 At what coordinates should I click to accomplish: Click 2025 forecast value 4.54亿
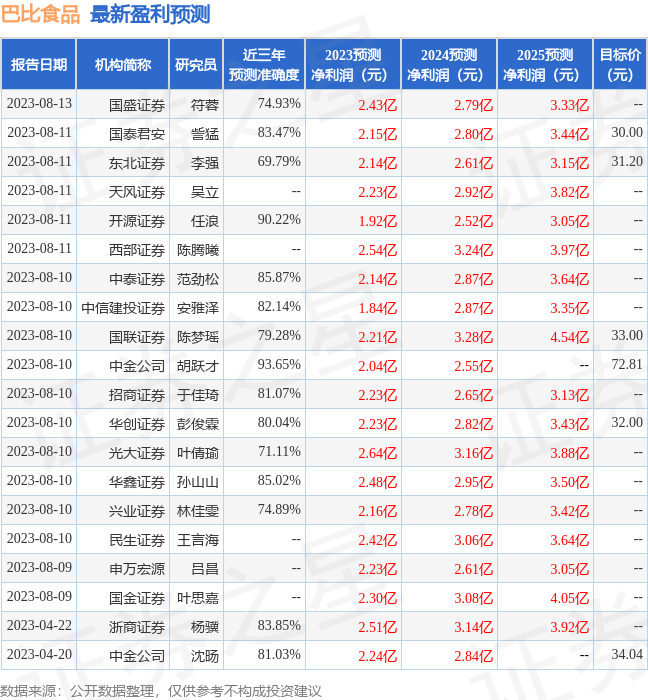pos(569,338)
